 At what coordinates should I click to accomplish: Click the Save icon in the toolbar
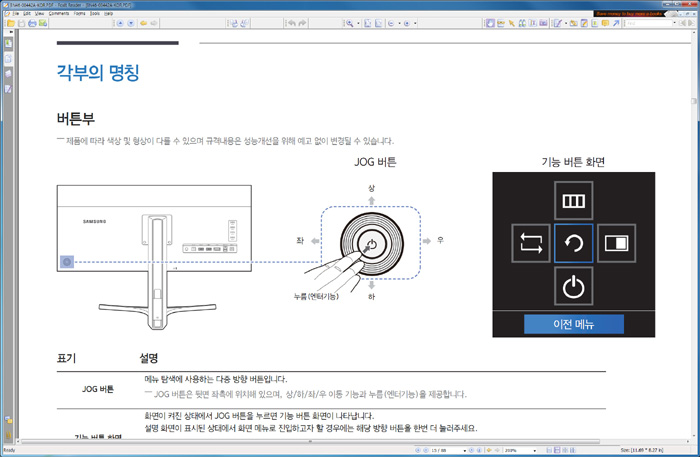coord(21,23)
